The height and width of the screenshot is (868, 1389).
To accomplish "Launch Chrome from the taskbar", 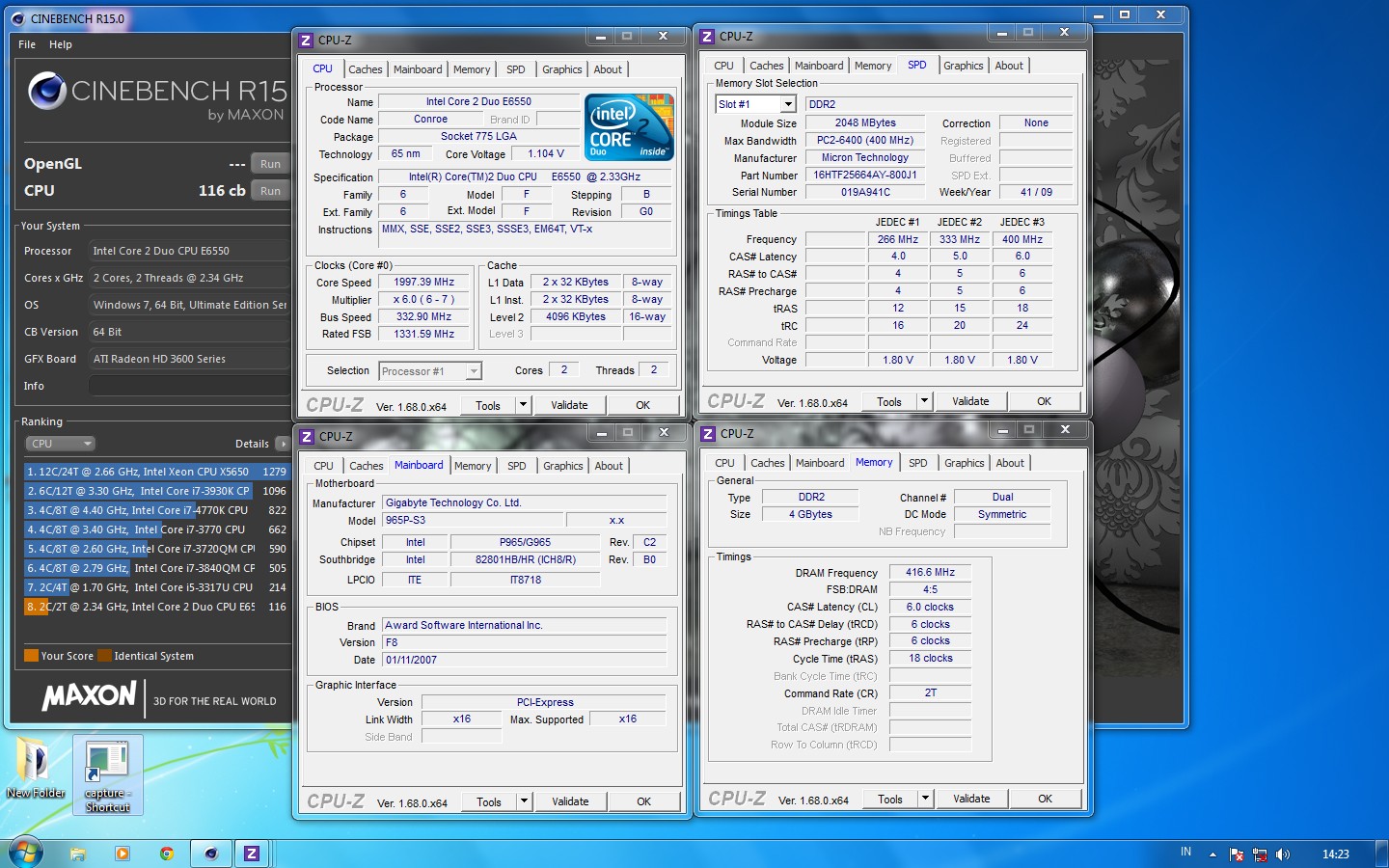I will click(167, 854).
